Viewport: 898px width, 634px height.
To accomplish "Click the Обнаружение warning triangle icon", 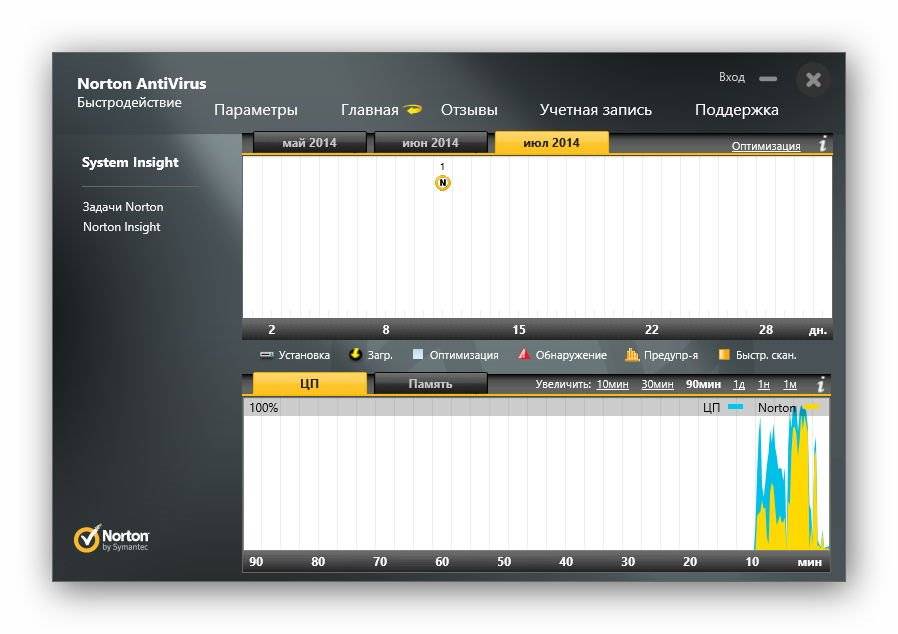I will coord(523,355).
